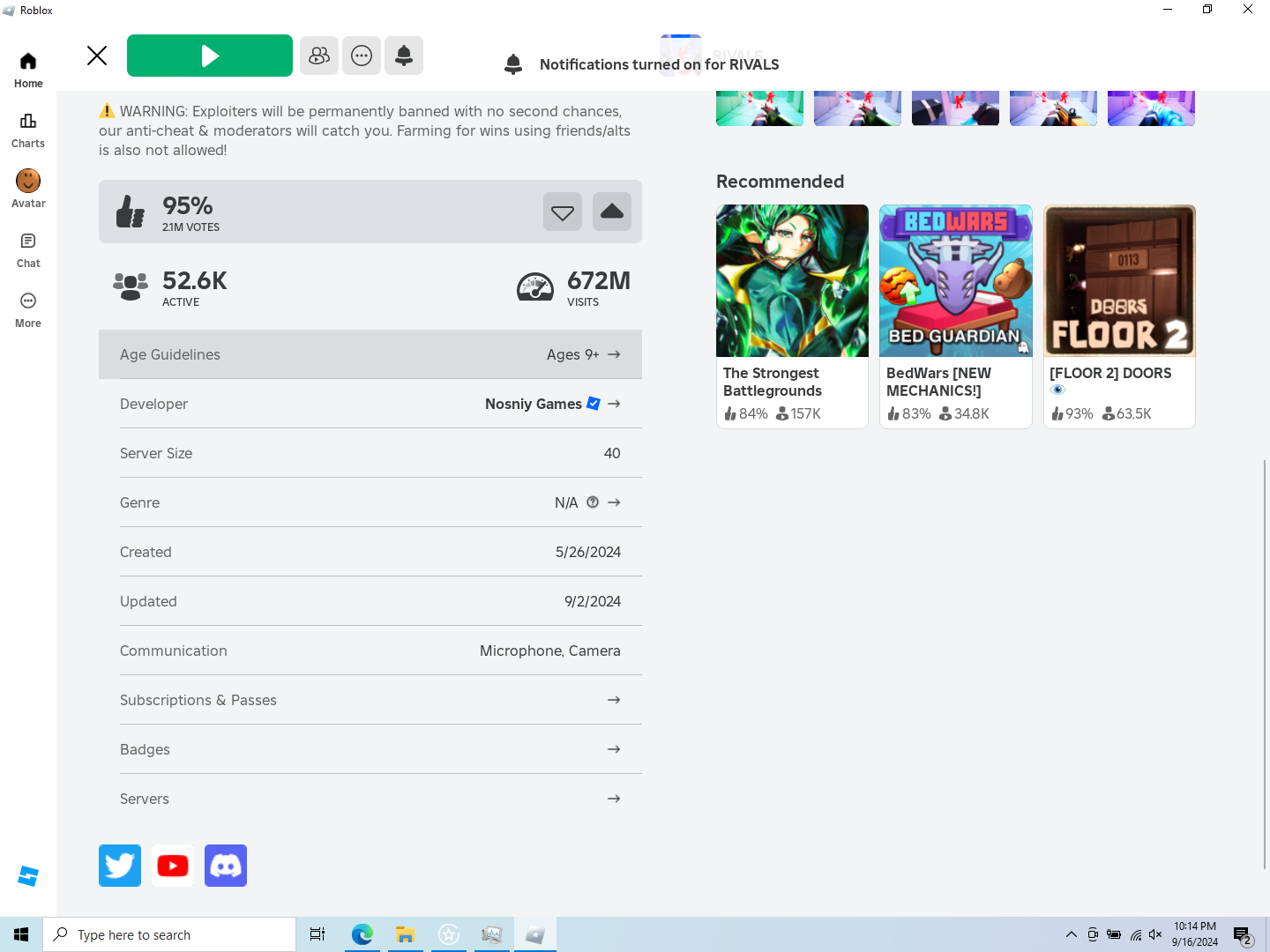Click the Nosniy Games verified badge
The width and height of the screenshot is (1270, 952).
pyautogui.click(x=594, y=404)
